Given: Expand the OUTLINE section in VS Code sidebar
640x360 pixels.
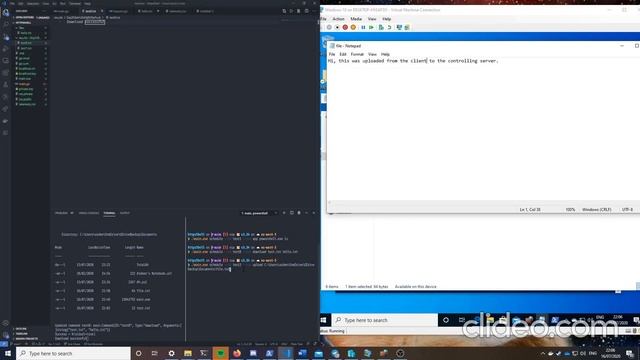Looking at the screenshot, I should tap(21, 329).
